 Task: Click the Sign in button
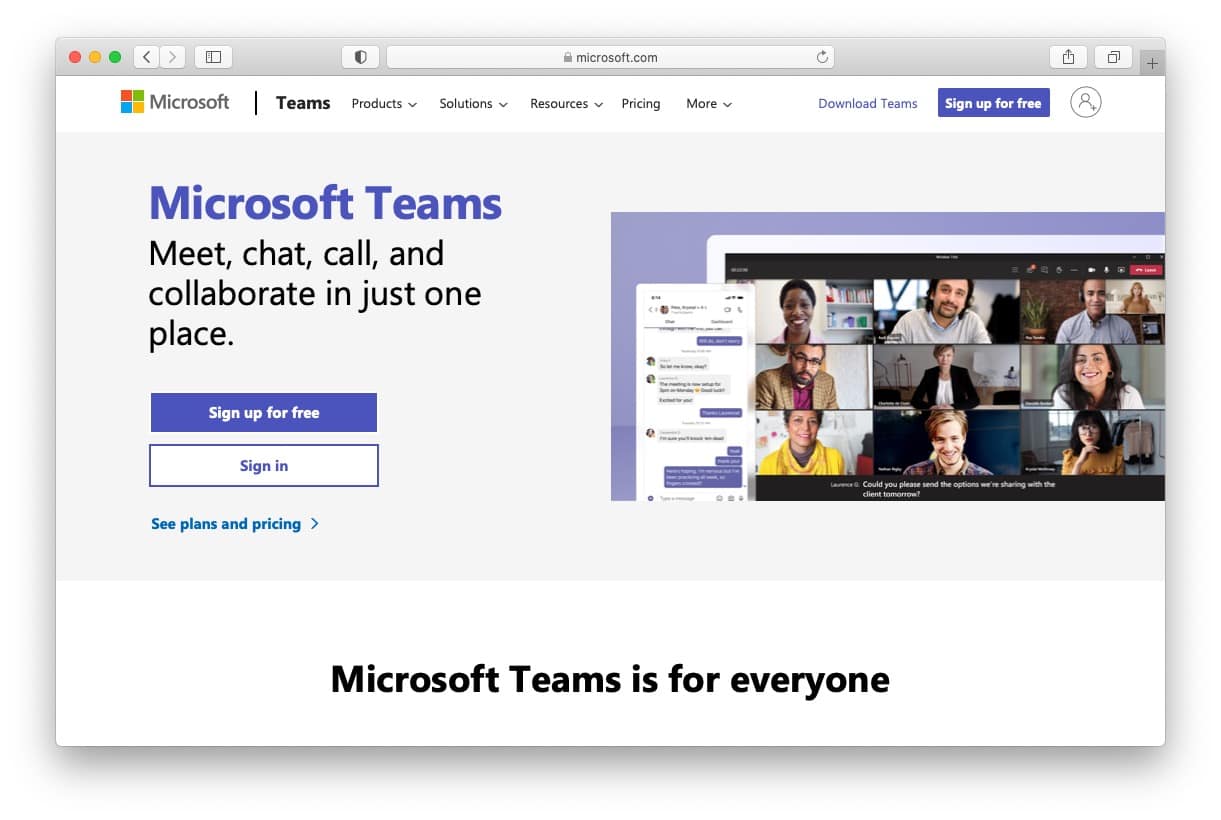pos(263,465)
